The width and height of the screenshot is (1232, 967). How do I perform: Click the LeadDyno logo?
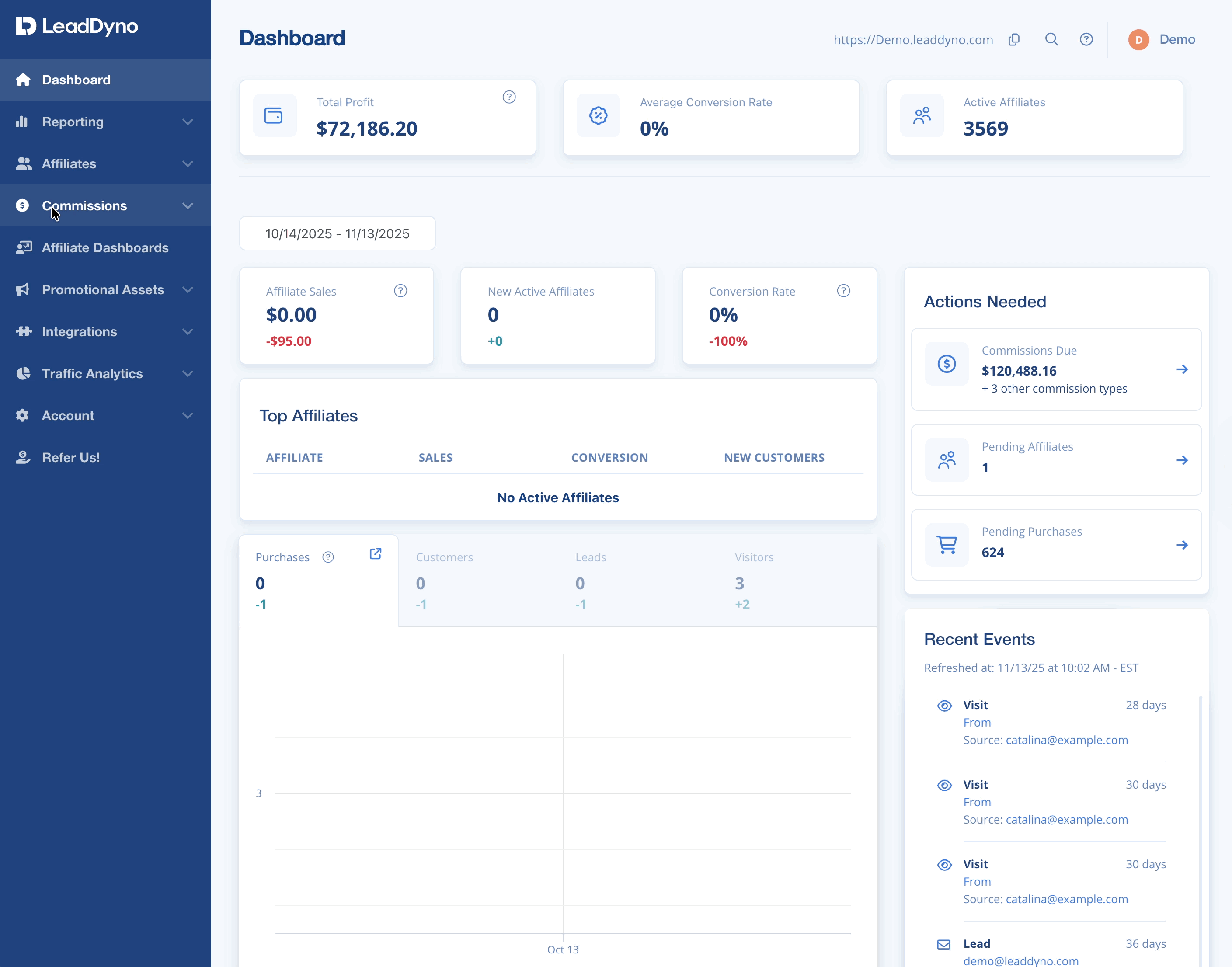[x=77, y=26]
